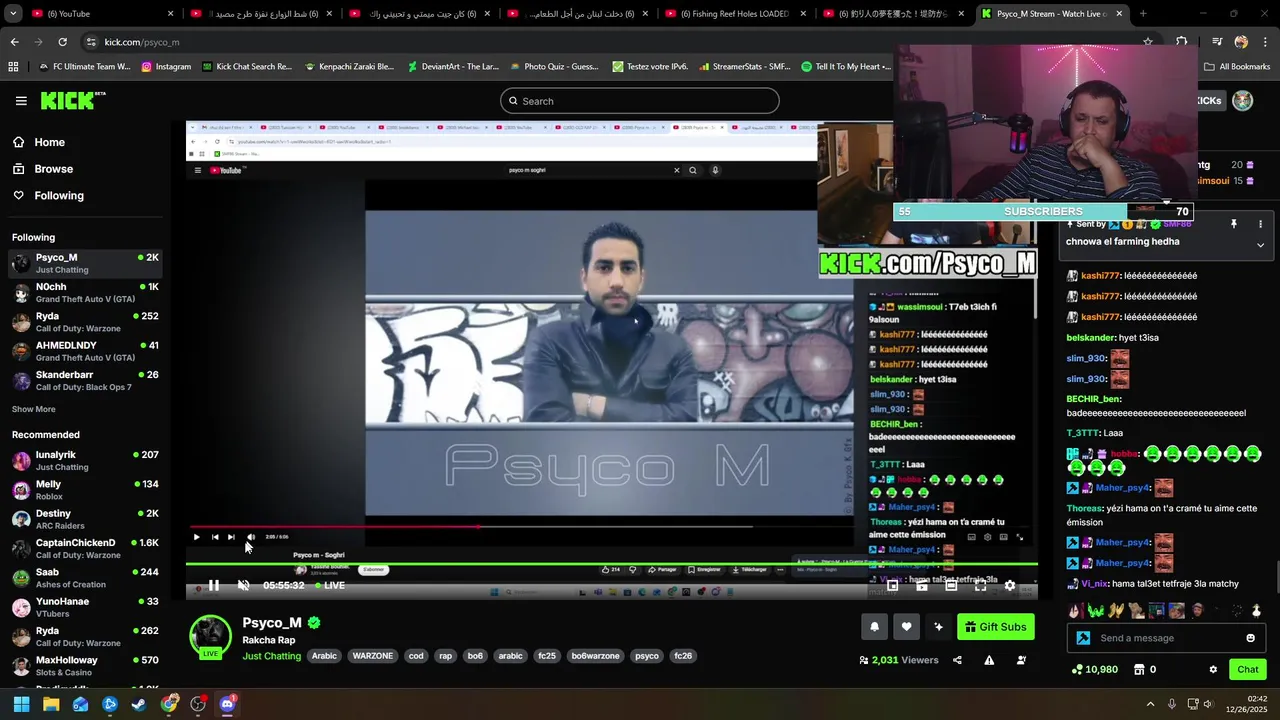The width and height of the screenshot is (1280, 720).
Task: Open Steam from taskbar
Action: point(139,704)
